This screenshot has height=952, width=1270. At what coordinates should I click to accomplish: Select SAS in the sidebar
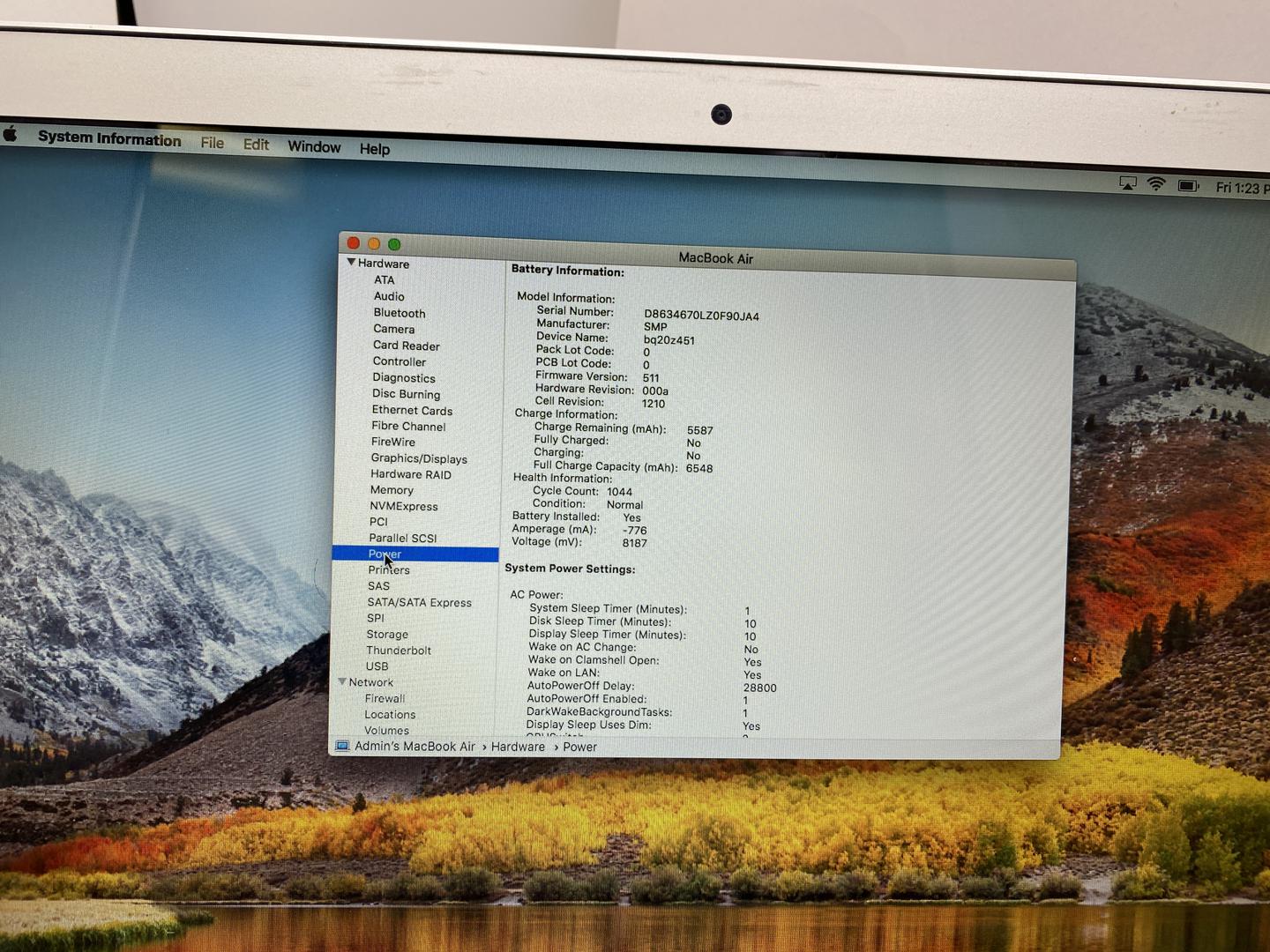[x=378, y=586]
